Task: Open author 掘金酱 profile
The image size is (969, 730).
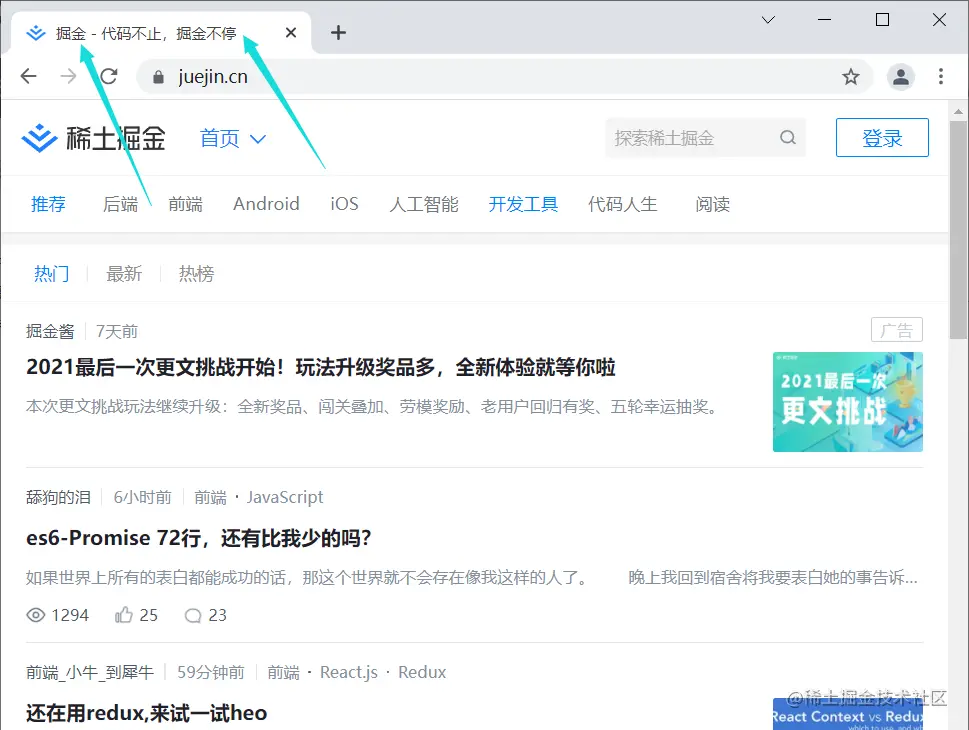Action: point(50,331)
